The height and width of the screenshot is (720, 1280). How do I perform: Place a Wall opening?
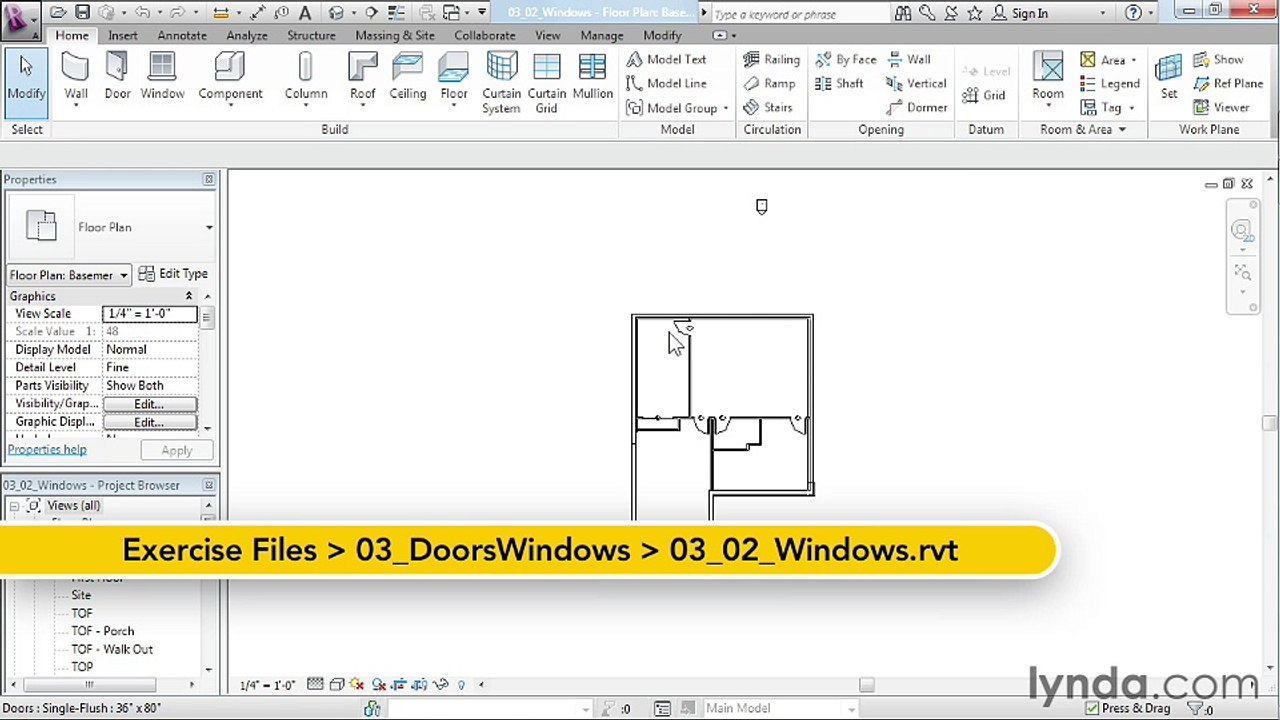(x=909, y=59)
